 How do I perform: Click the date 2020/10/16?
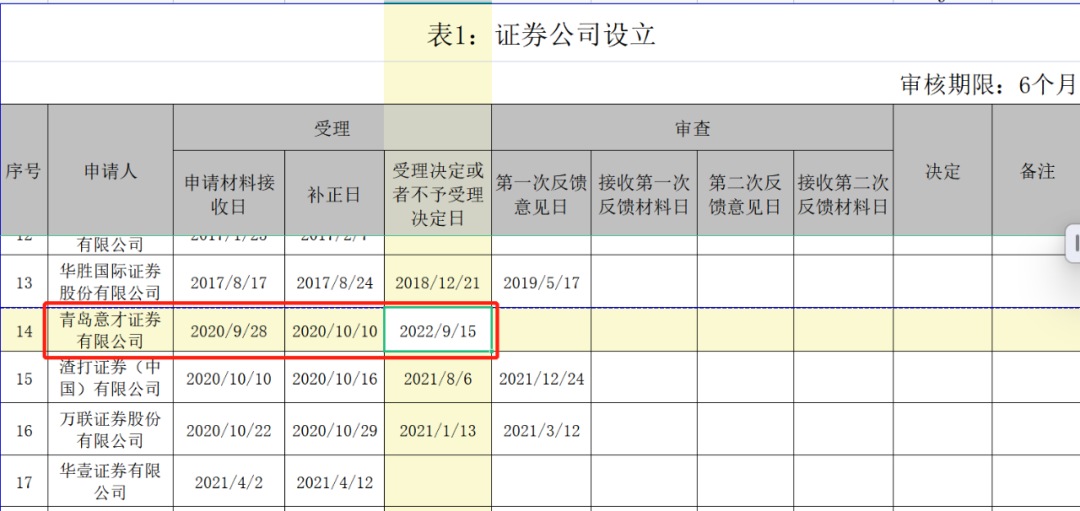[x=334, y=378]
